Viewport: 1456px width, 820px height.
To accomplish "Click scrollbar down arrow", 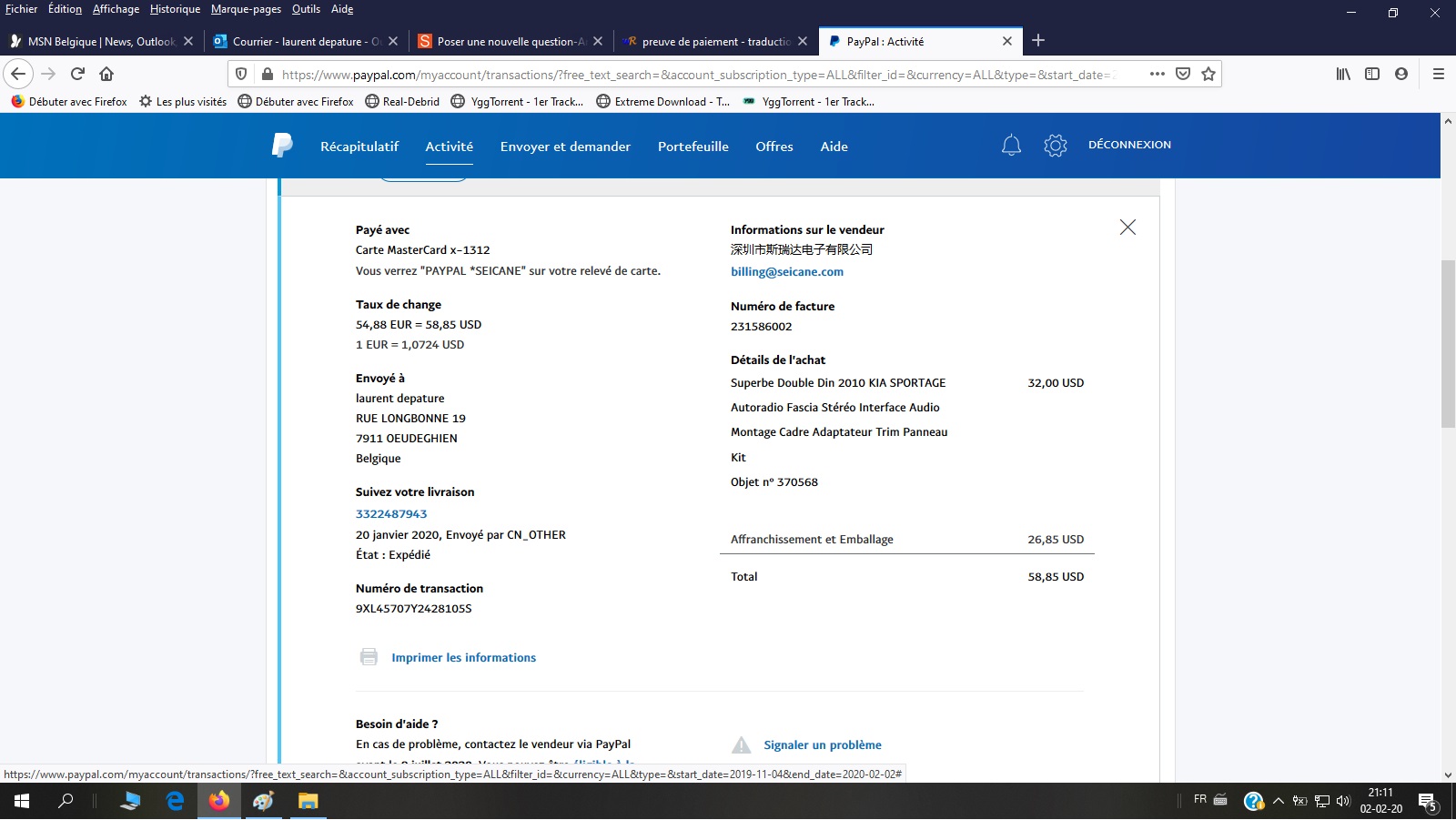I will point(1448,775).
